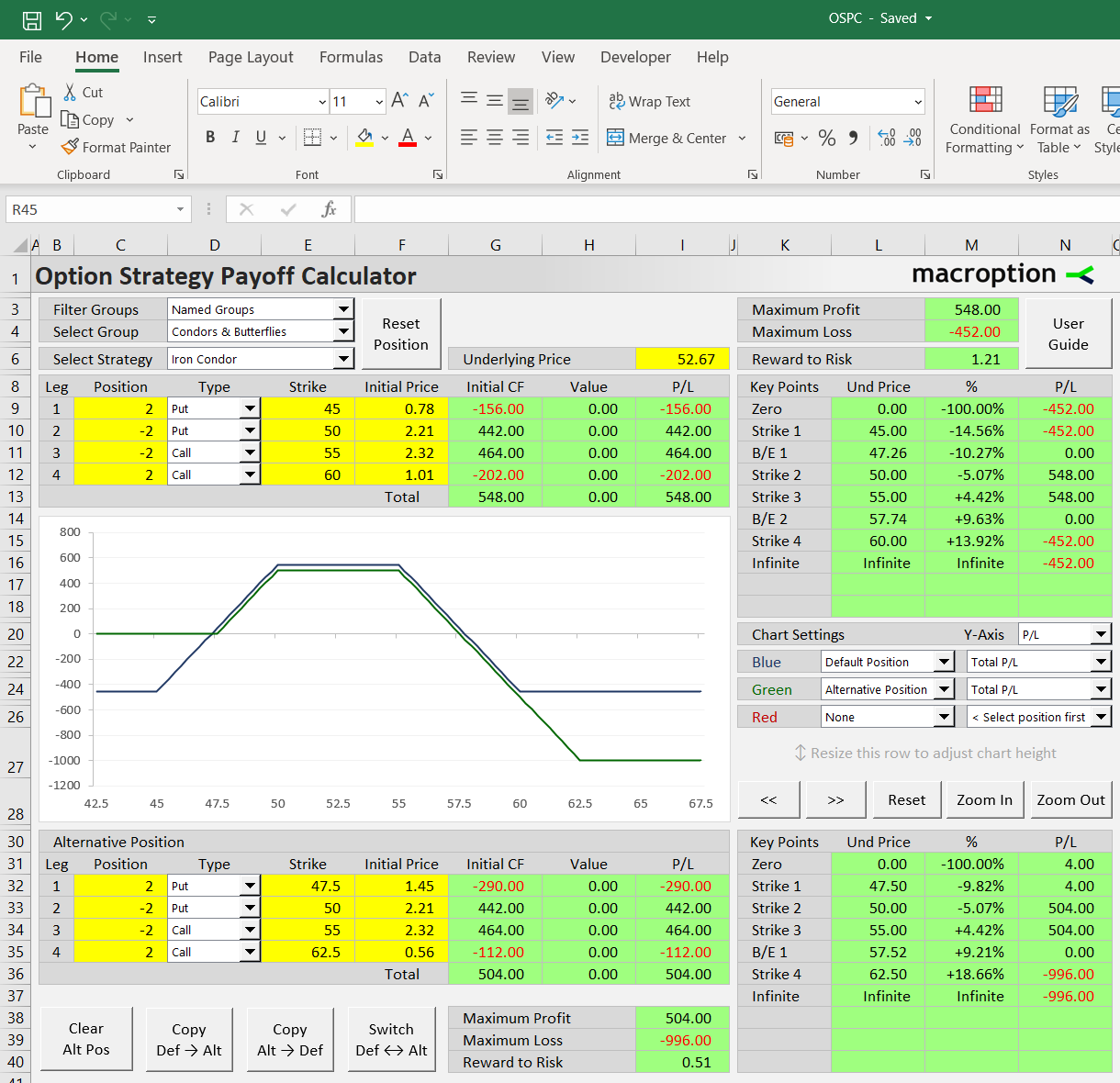
Task: Open the Formulas ribbon tab
Action: pos(351,57)
